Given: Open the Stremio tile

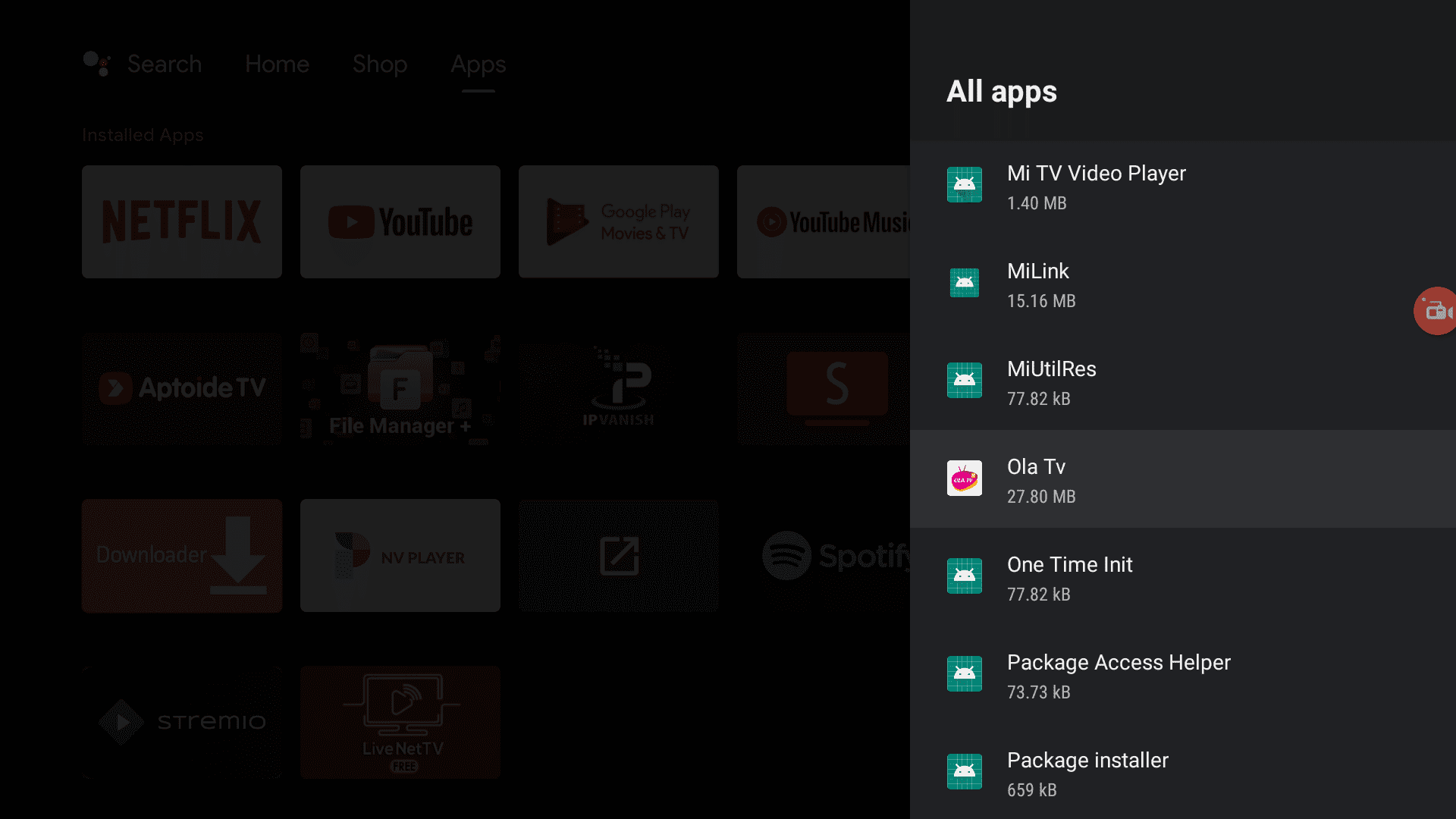Looking at the screenshot, I should click(x=182, y=722).
